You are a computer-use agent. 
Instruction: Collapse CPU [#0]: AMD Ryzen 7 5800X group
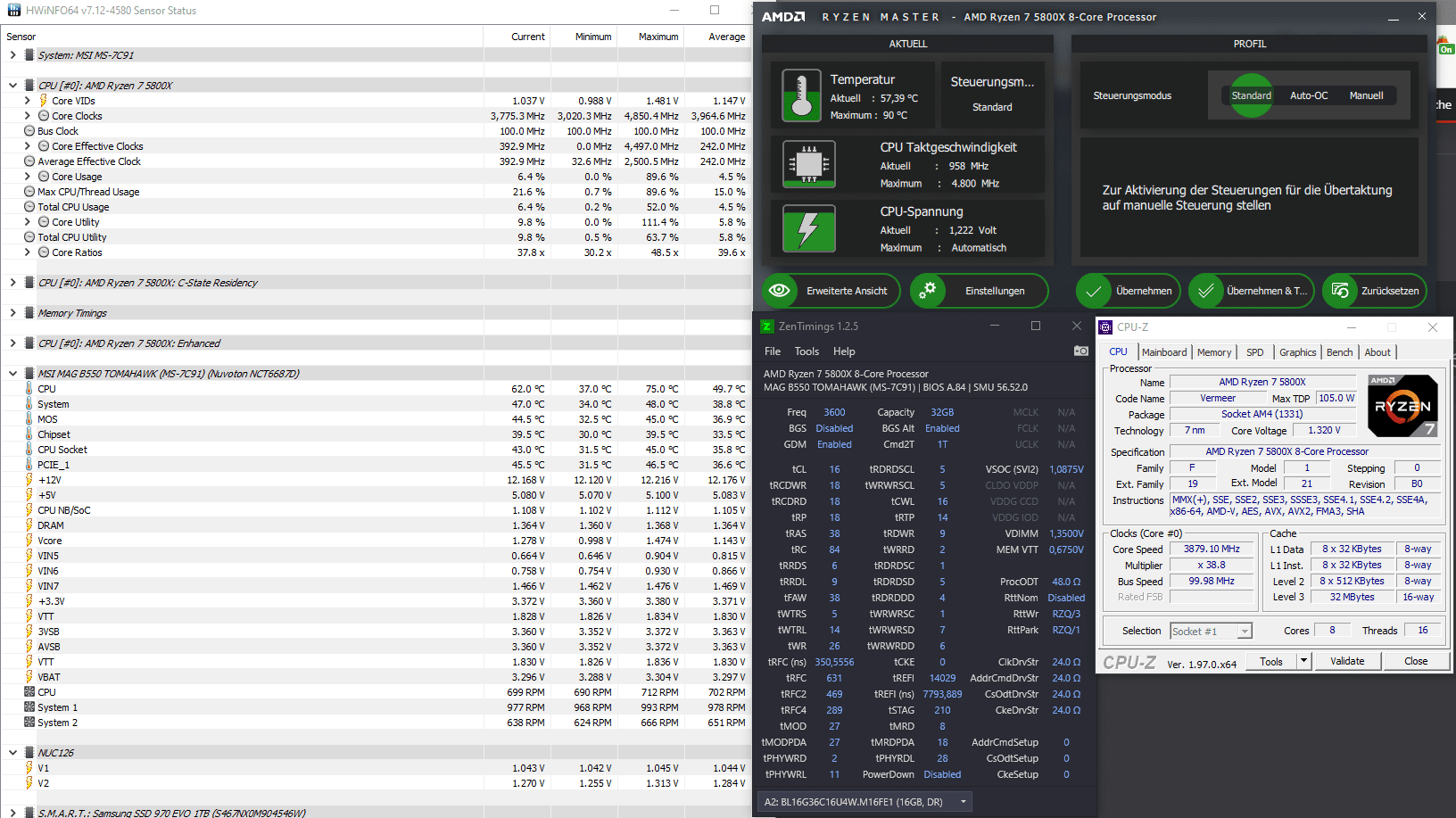coord(12,86)
